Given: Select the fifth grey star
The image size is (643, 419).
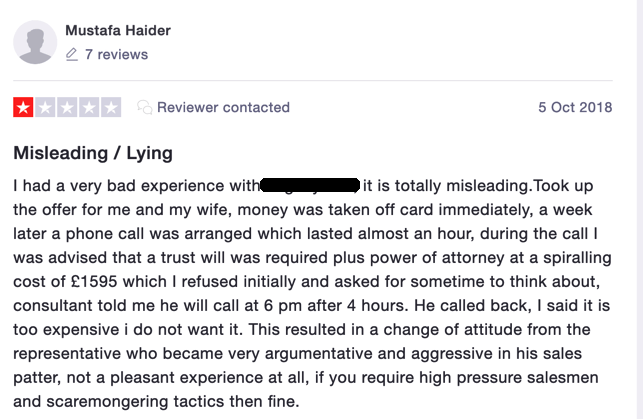Looking at the screenshot, I should 111,107.
